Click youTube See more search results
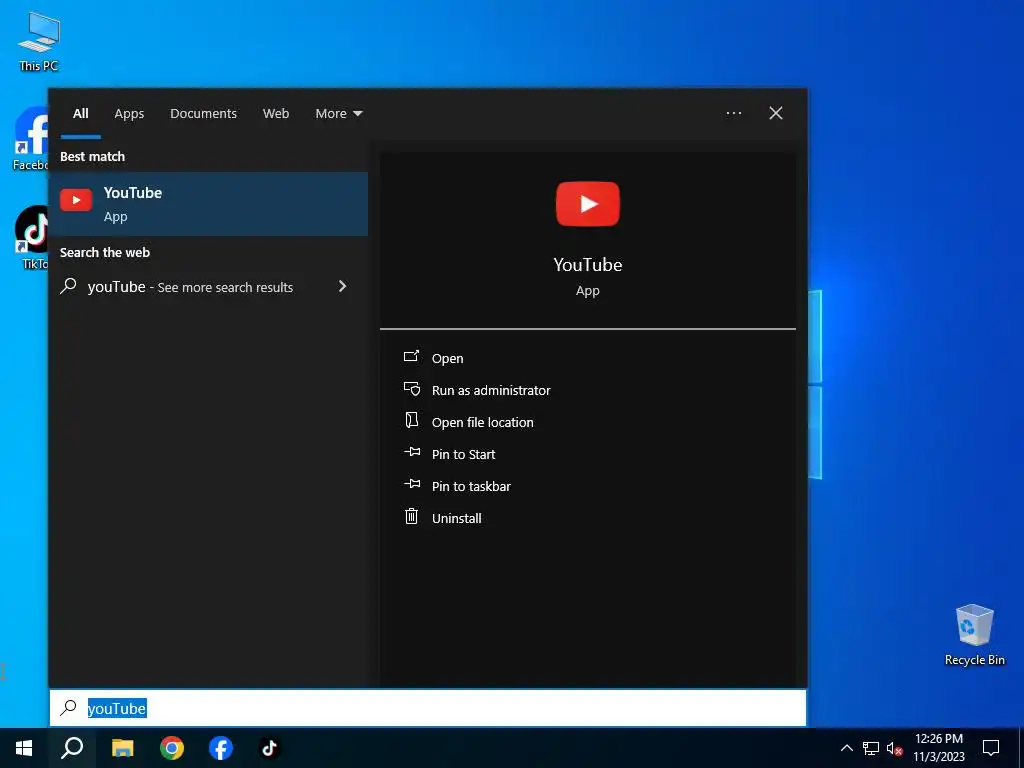The image size is (1024, 768). click(x=208, y=287)
